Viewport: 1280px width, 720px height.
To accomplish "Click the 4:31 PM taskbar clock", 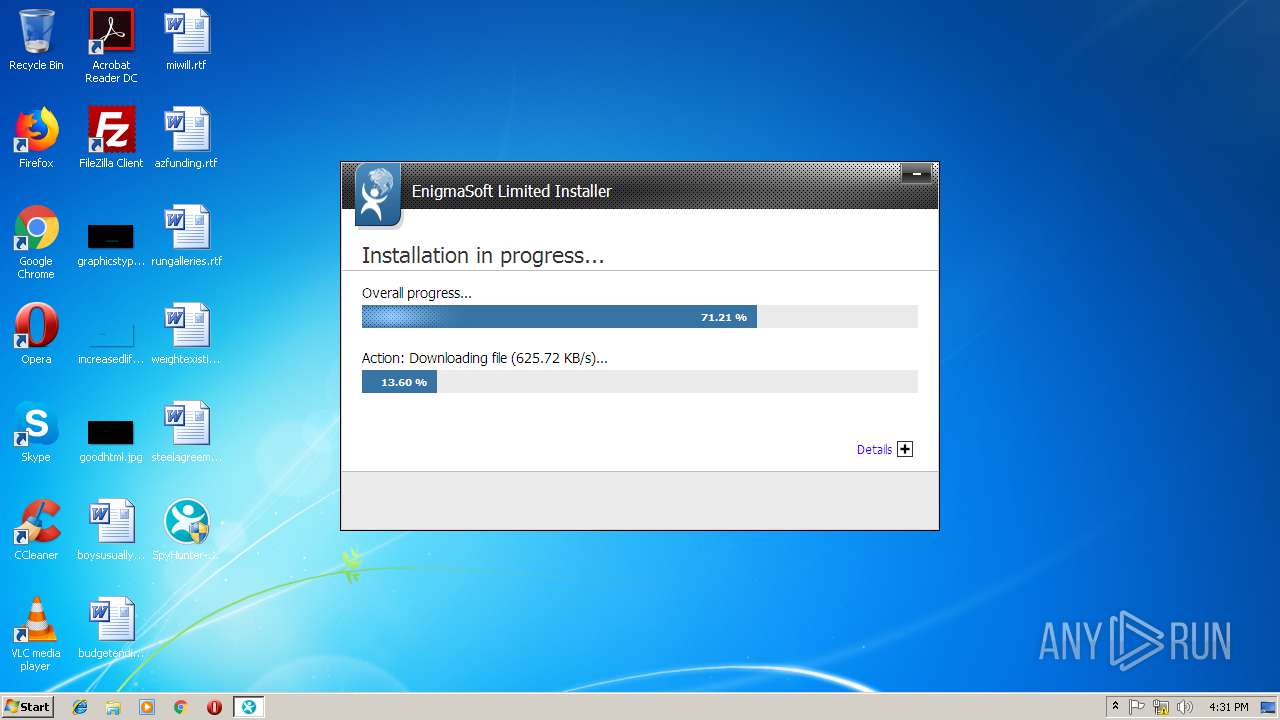I will (x=1228, y=707).
